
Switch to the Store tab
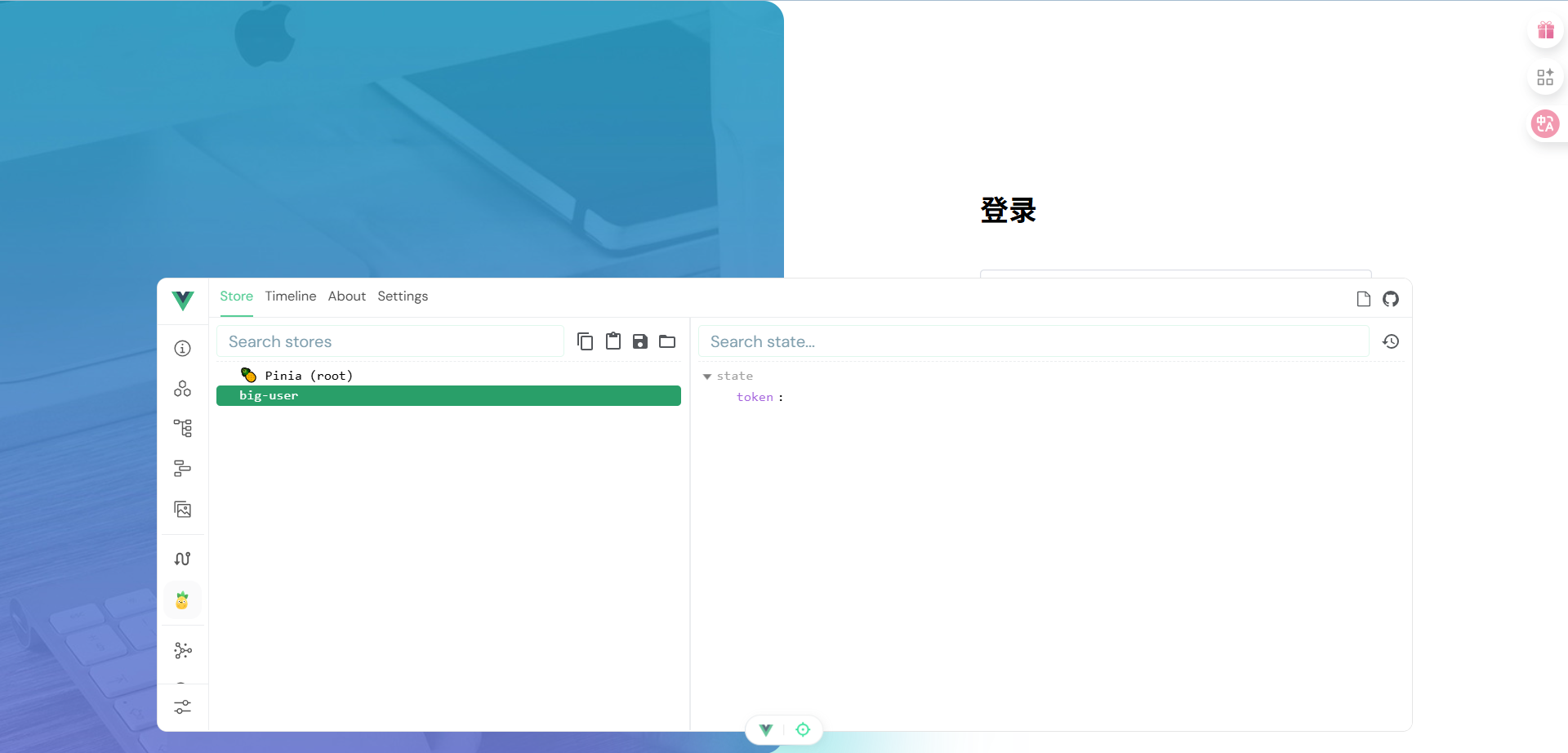point(237,296)
